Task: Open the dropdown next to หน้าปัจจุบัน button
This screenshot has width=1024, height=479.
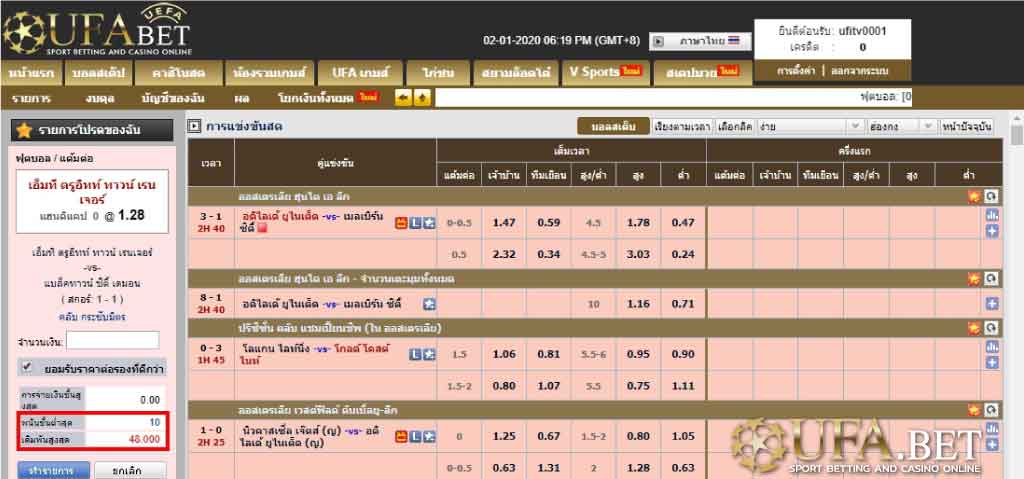Action: point(902,127)
